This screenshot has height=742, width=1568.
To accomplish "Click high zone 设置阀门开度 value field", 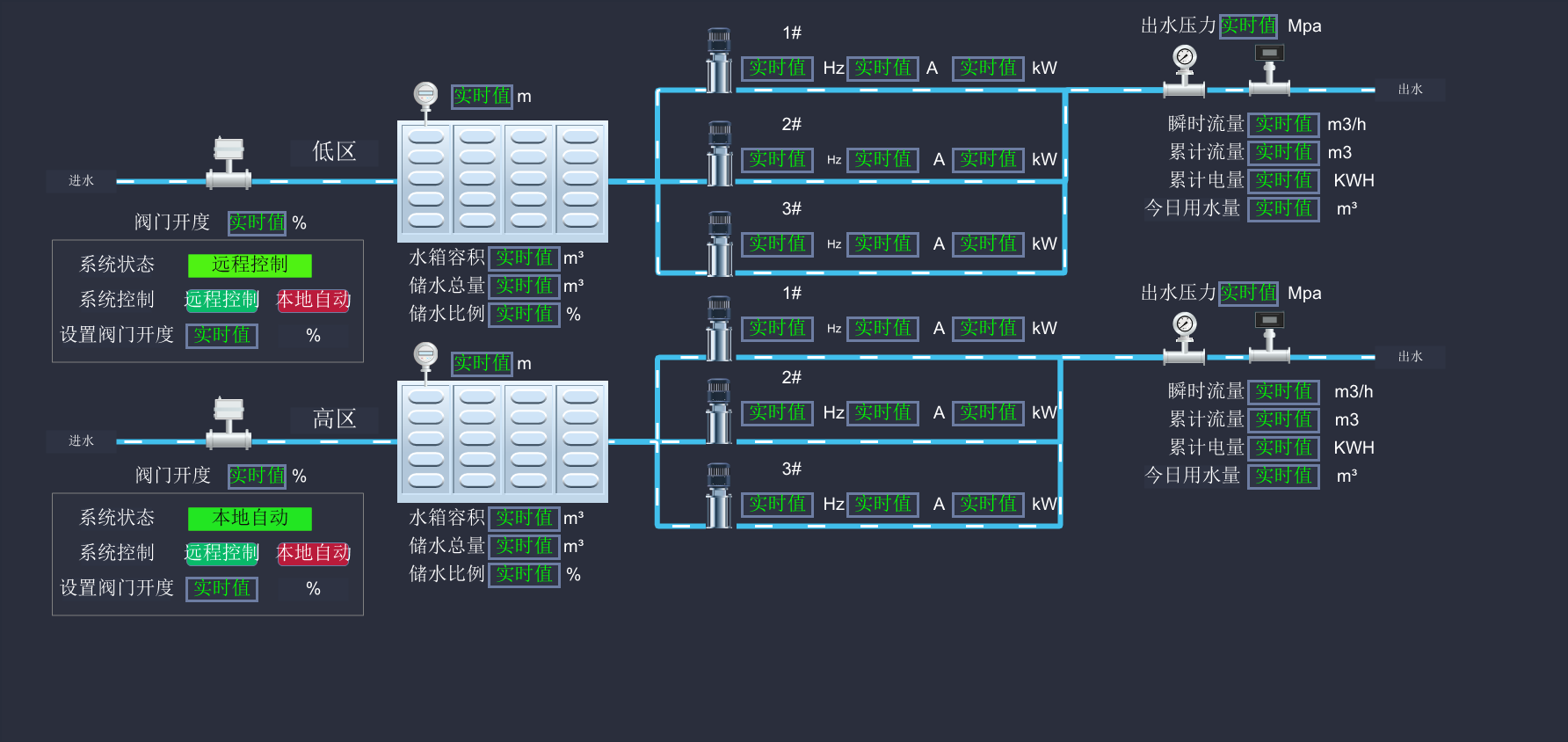I will [221, 588].
